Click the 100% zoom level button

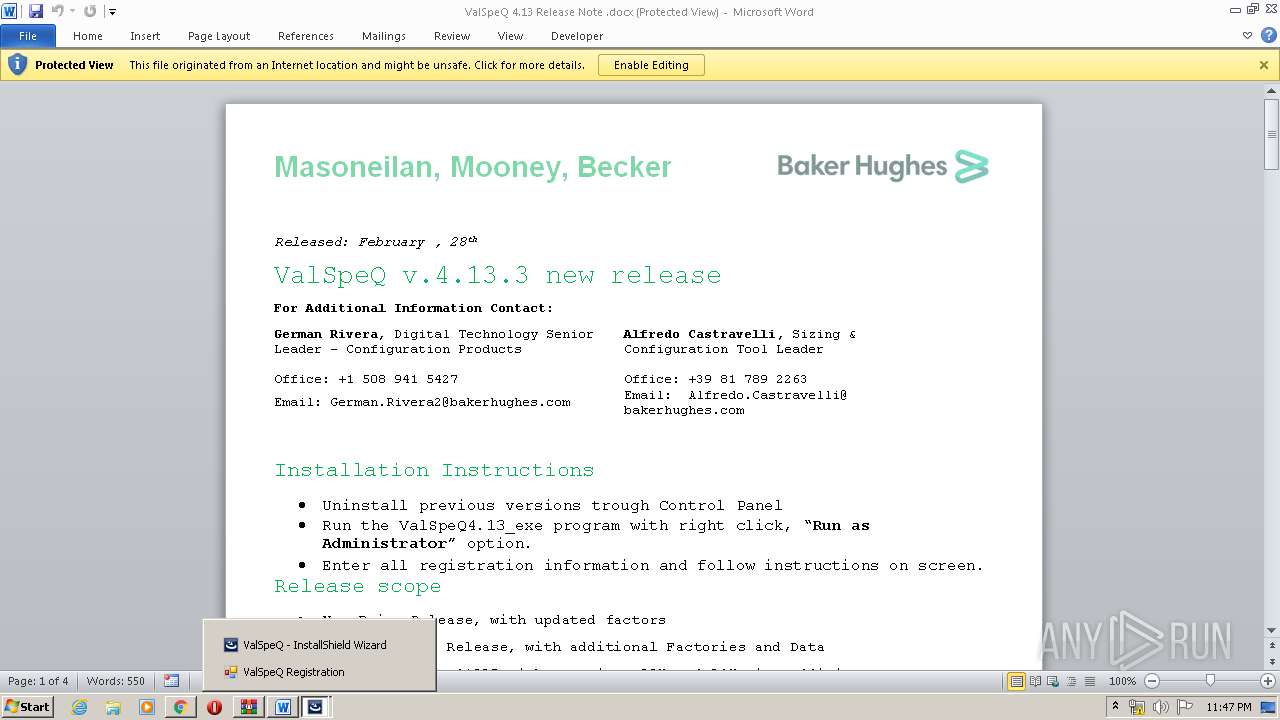[x=1123, y=681]
